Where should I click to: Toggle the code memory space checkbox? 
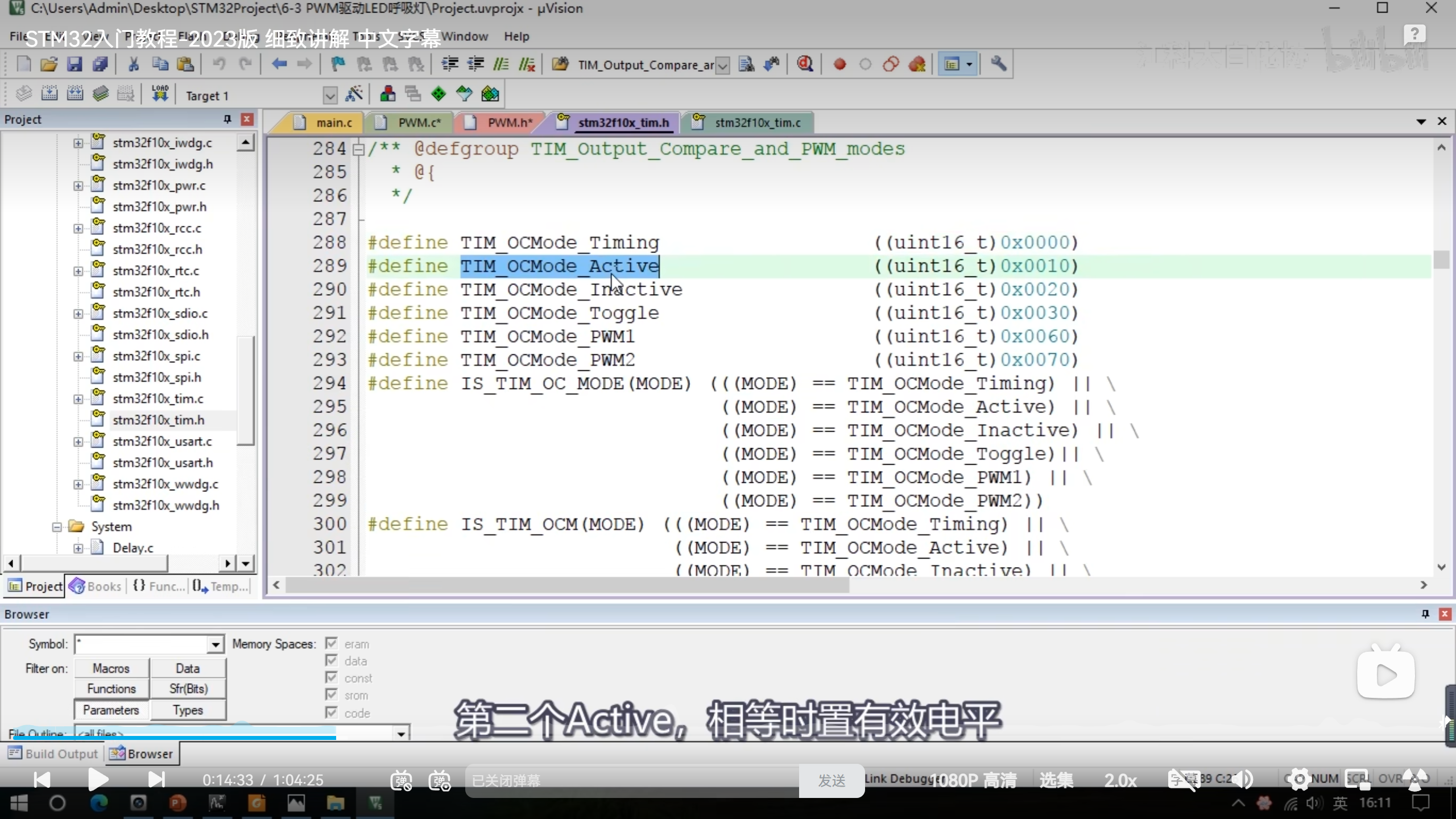[x=332, y=712]
